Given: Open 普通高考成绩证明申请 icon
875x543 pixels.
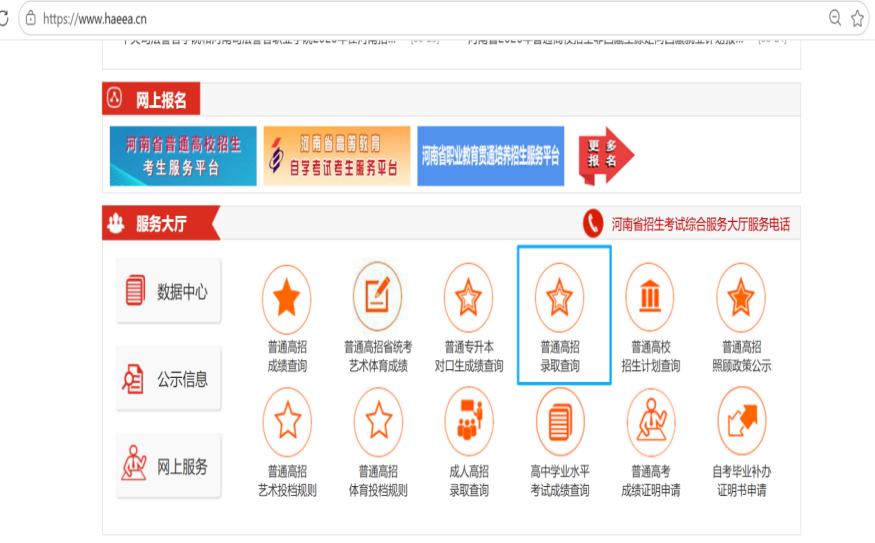Looking at the screenshot, I should pyautogui.click(x=651, y=422).
